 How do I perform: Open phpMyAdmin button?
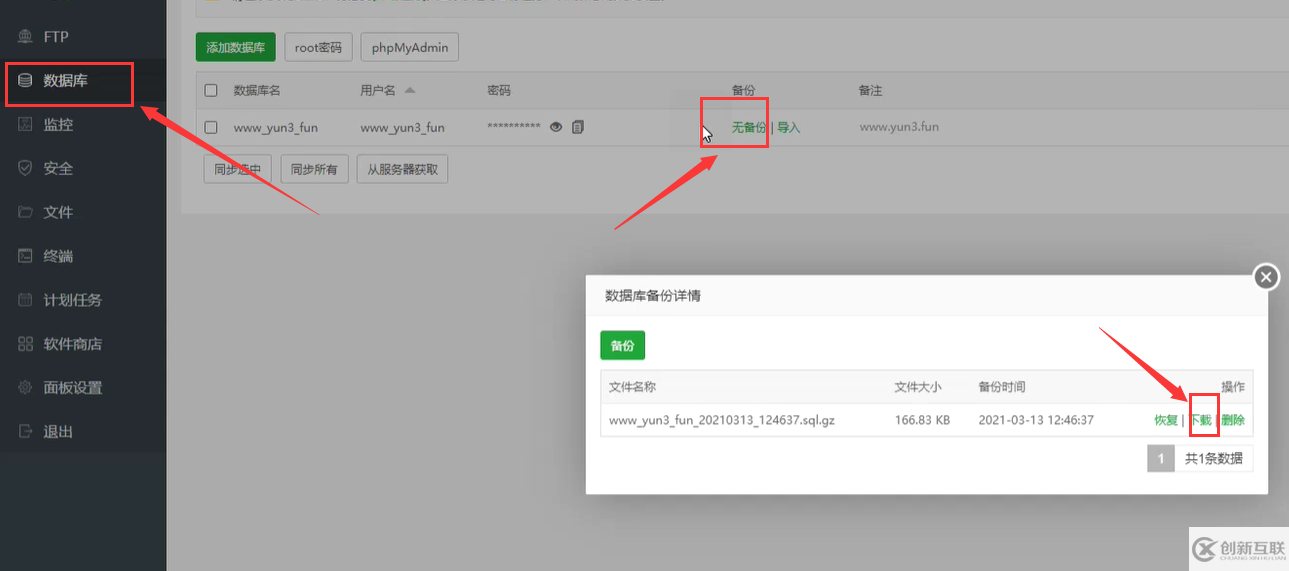410,47
